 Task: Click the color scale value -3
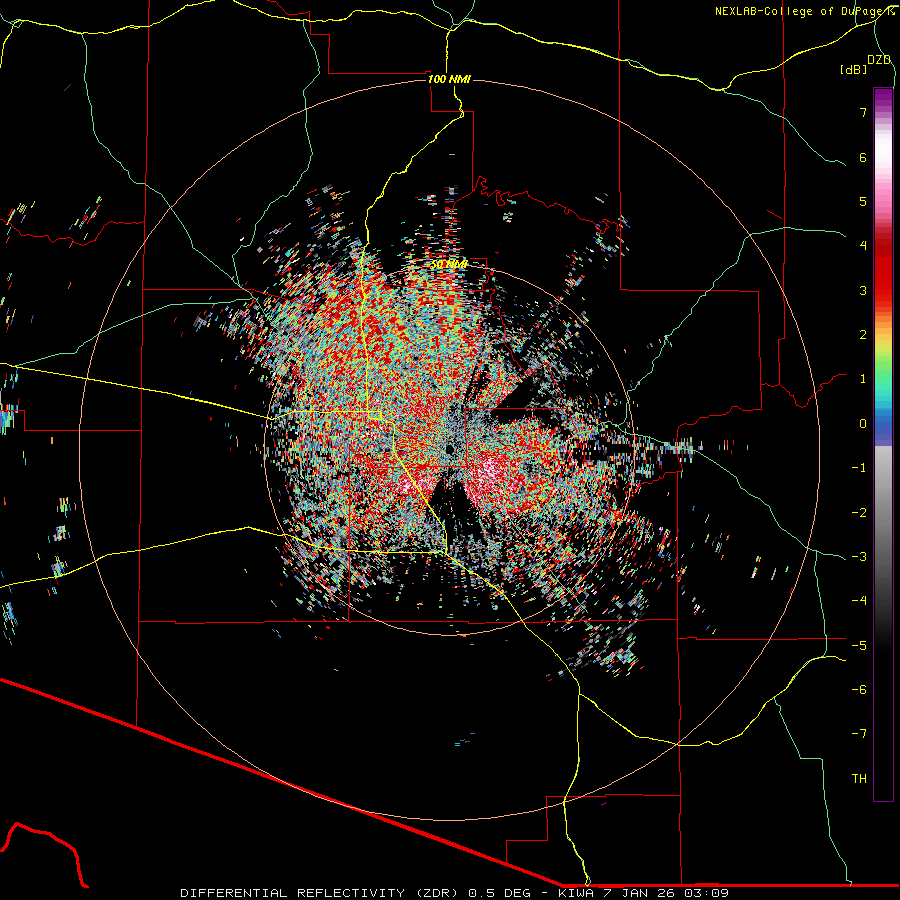click(x=859, y=557)
